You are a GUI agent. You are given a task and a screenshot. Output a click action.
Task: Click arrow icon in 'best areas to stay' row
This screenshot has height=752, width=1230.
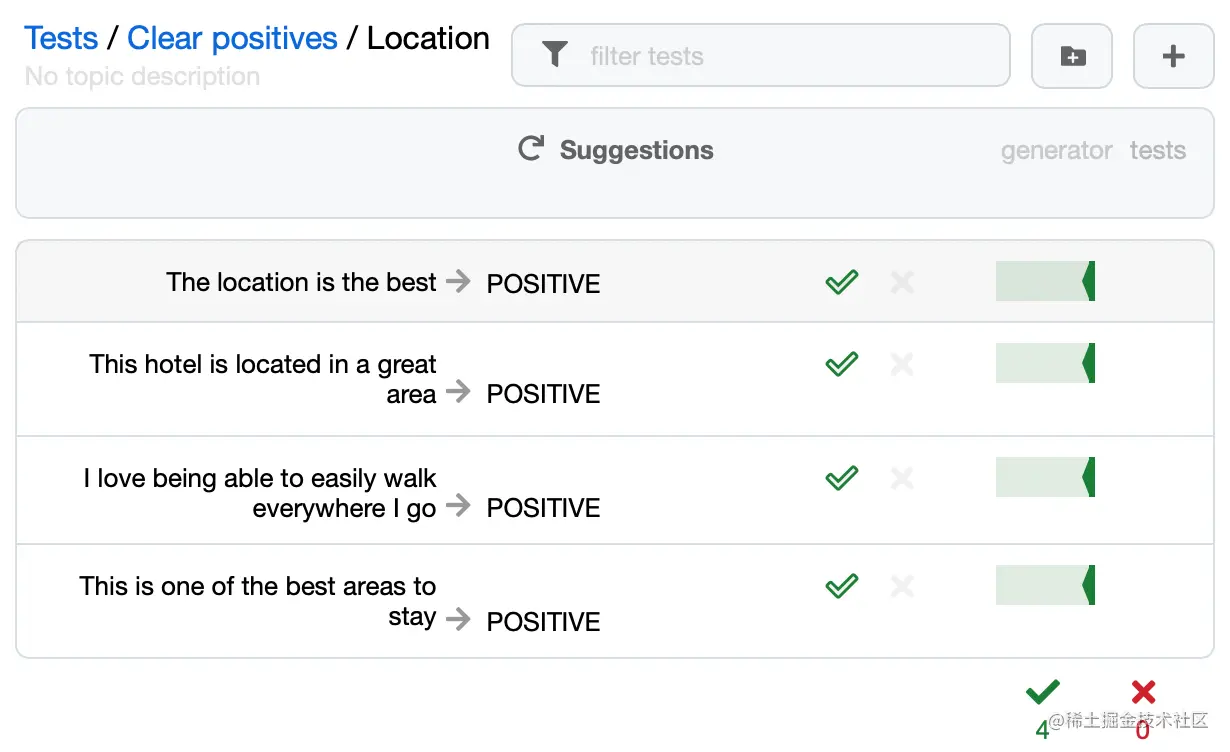pyautogui.click(x=458, y=620)
